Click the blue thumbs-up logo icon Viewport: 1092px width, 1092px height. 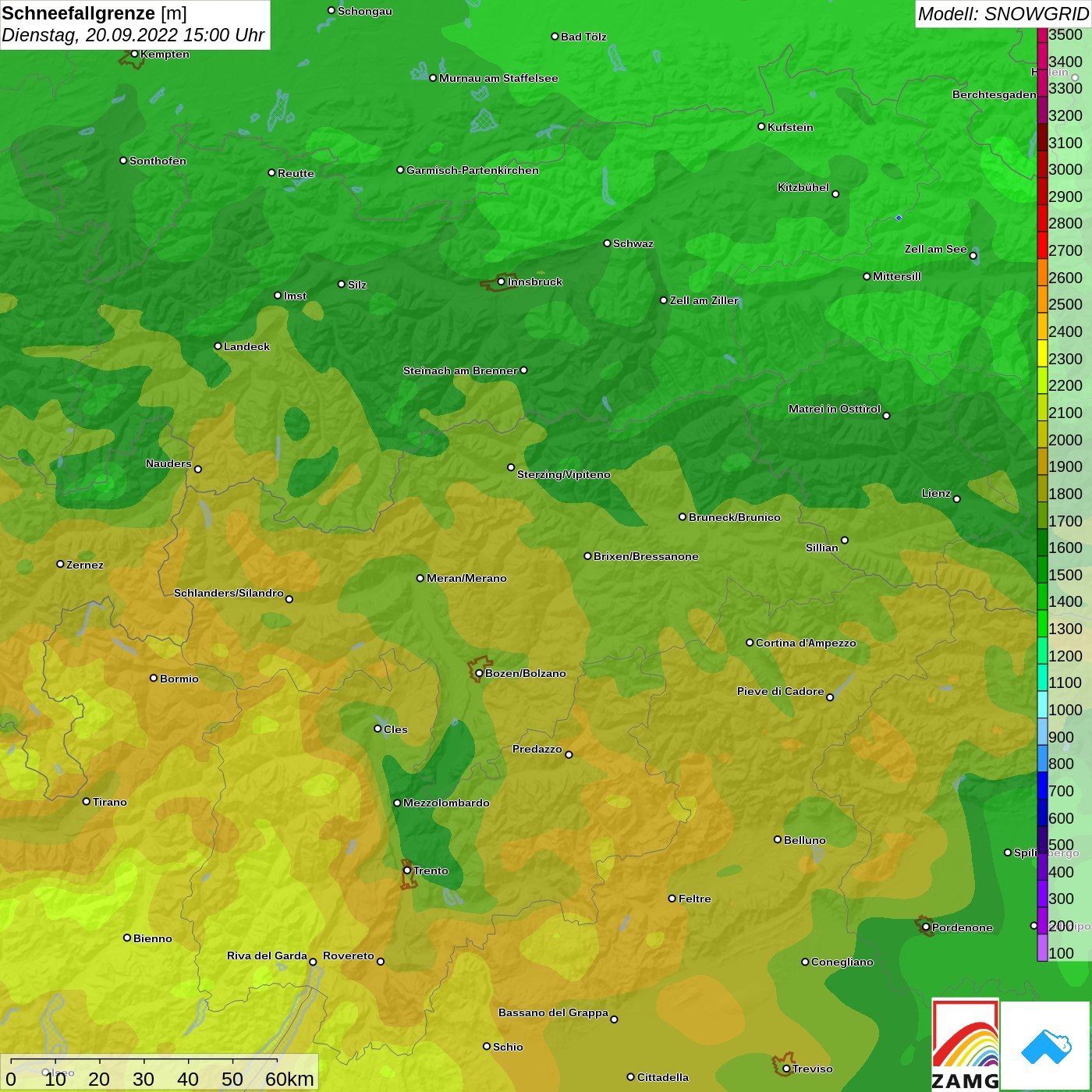tap(1046, 1047)
